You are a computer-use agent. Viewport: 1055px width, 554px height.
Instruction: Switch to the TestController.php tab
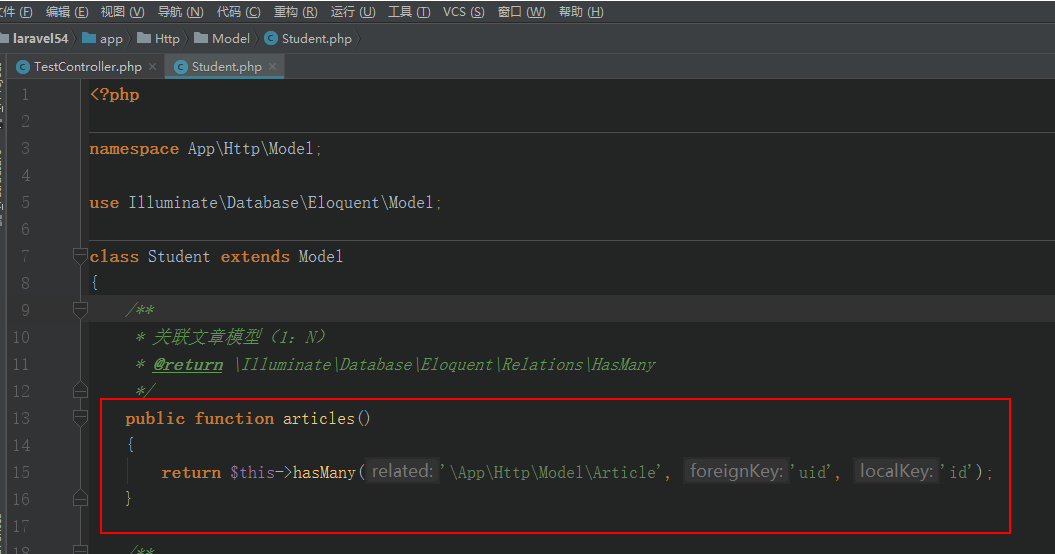(x=87, y=67)
